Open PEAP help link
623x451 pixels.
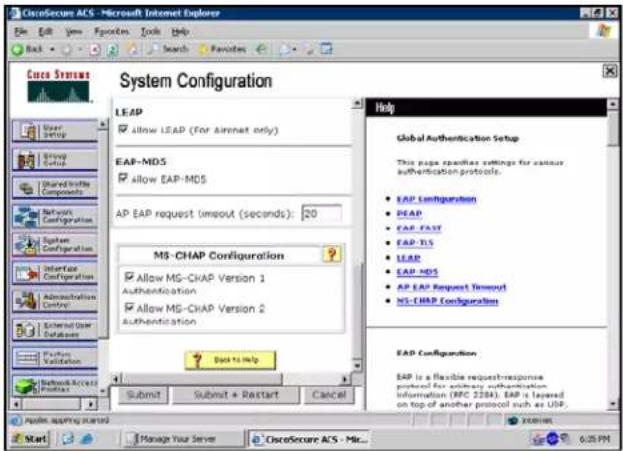[x=409, y=213]
